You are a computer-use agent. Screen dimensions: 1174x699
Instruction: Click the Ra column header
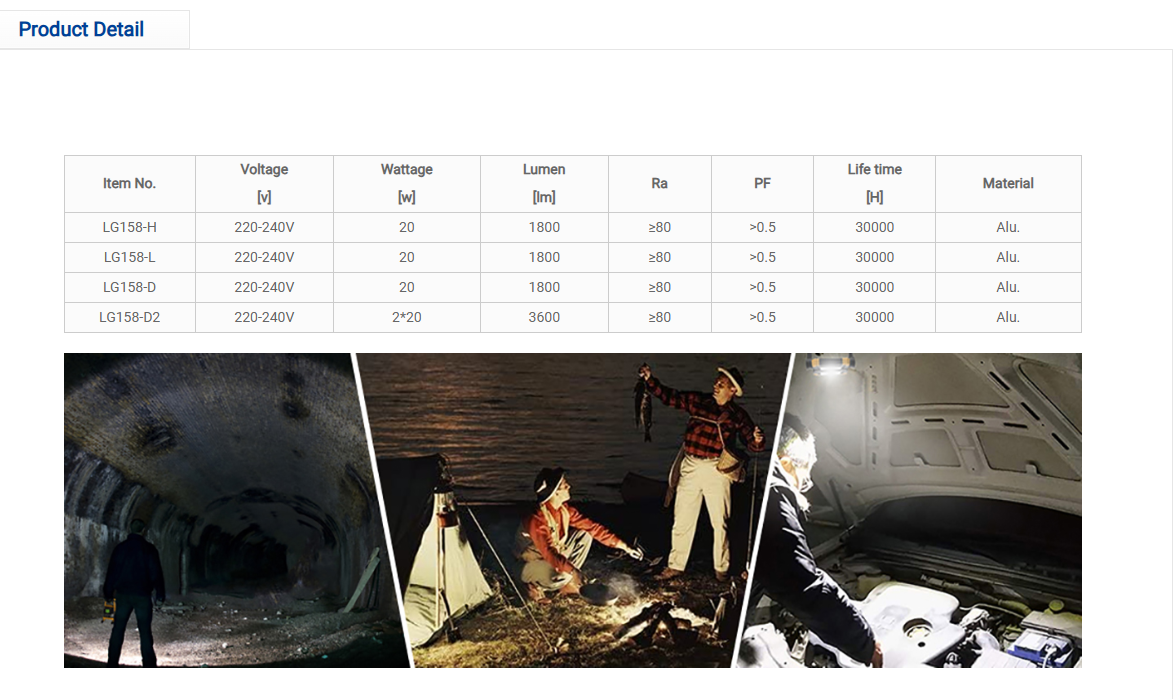pos(660,183)
